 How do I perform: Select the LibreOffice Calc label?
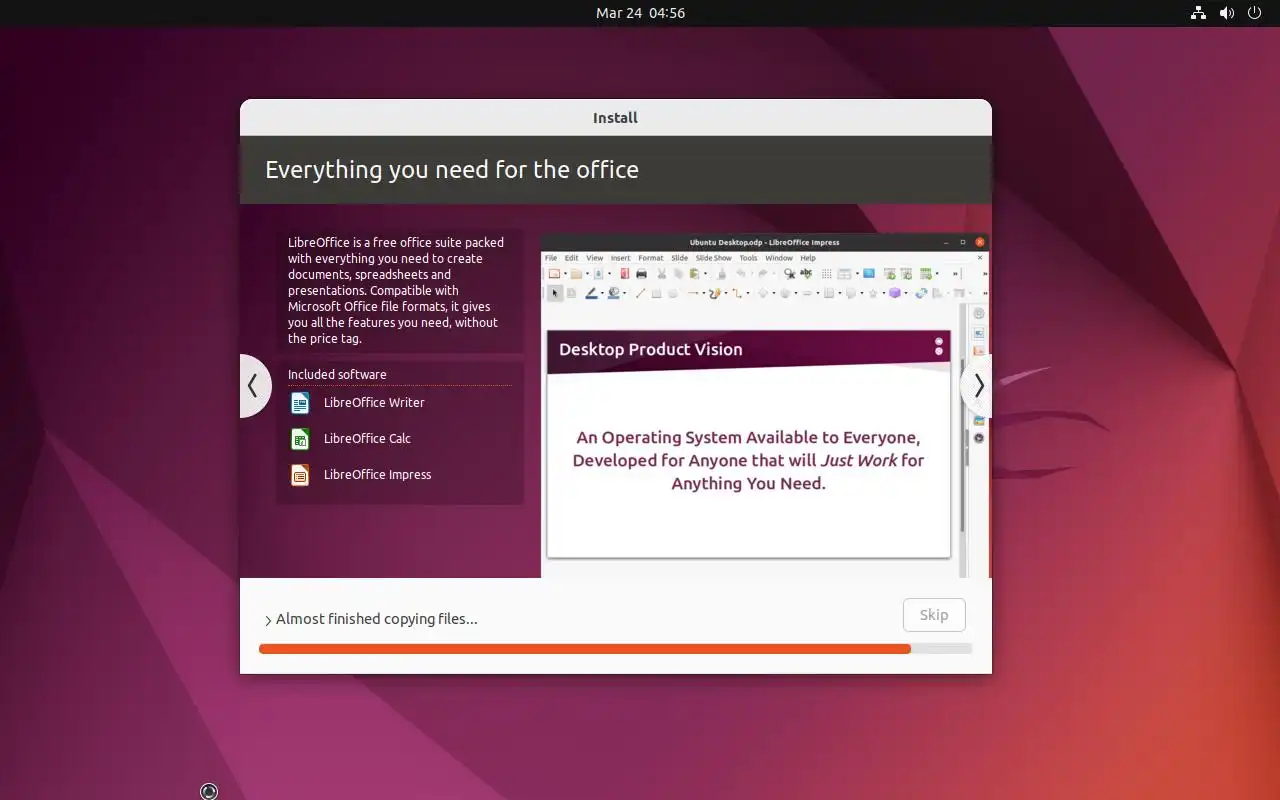(367, 438)
